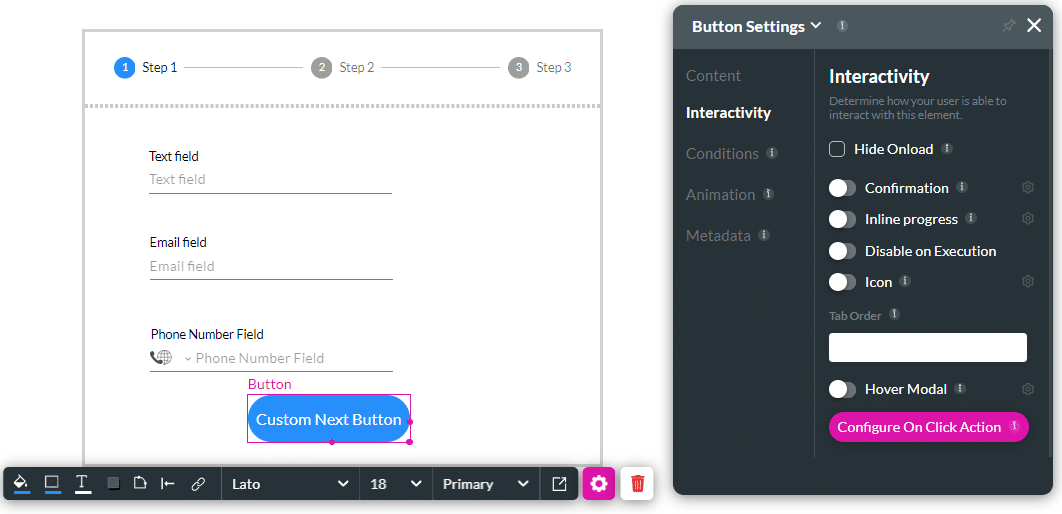This screenshot has width=1062, height=514.
Task: Expand the font size 18 dropdown
Action: coord(395,484)
